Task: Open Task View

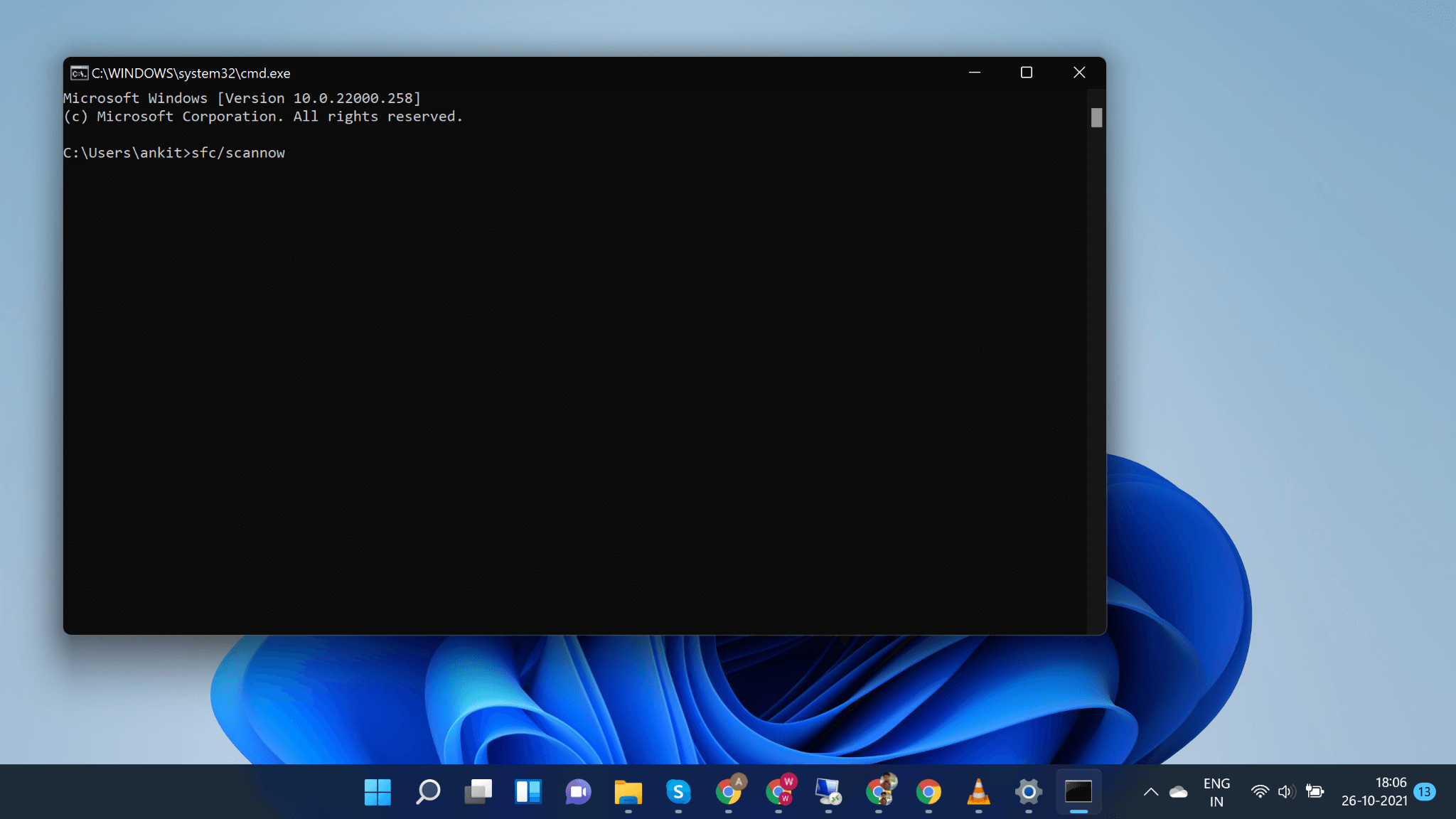Action: click(478, 791)
